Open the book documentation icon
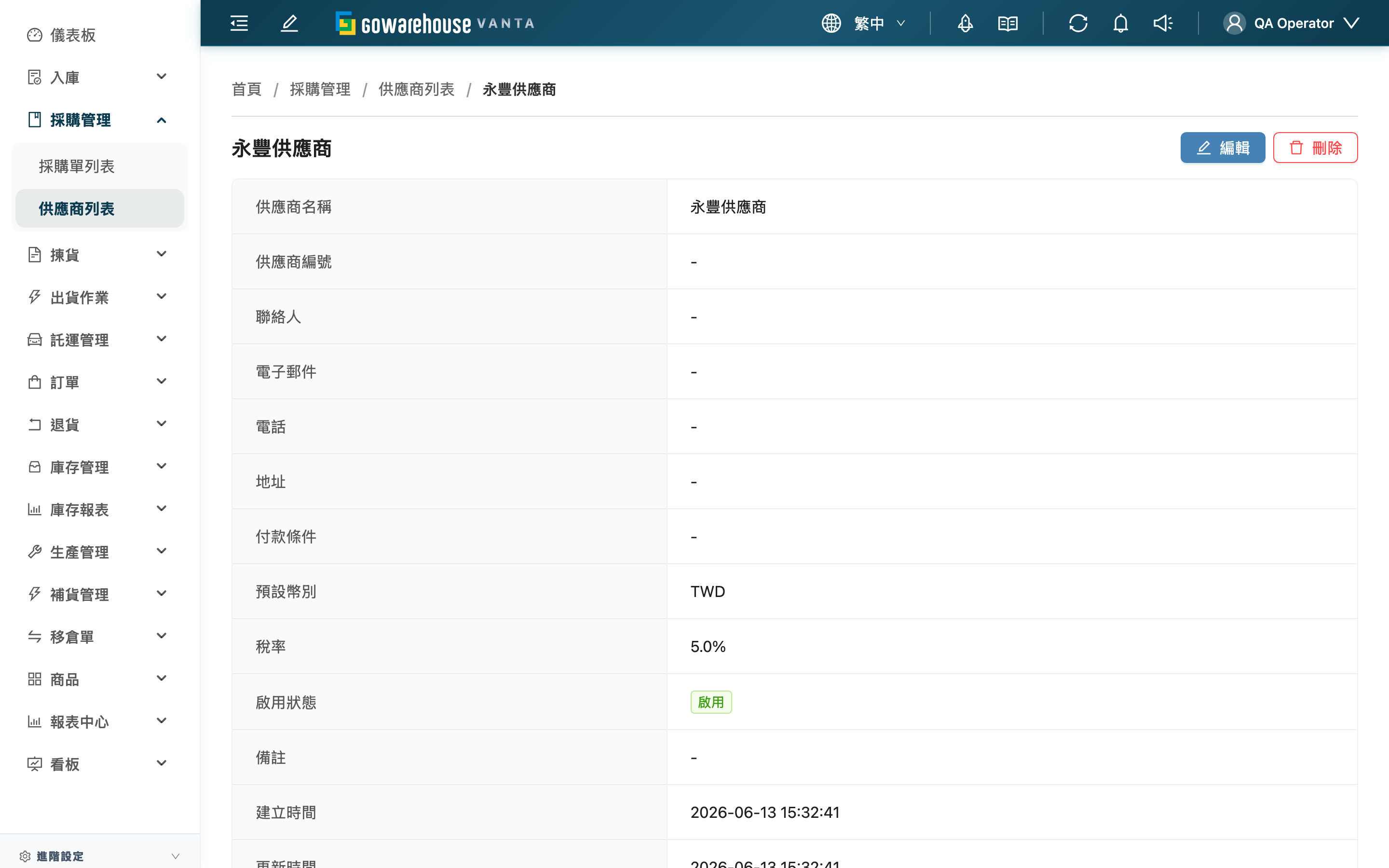The image size is (1389, 868). (1008, 23)
